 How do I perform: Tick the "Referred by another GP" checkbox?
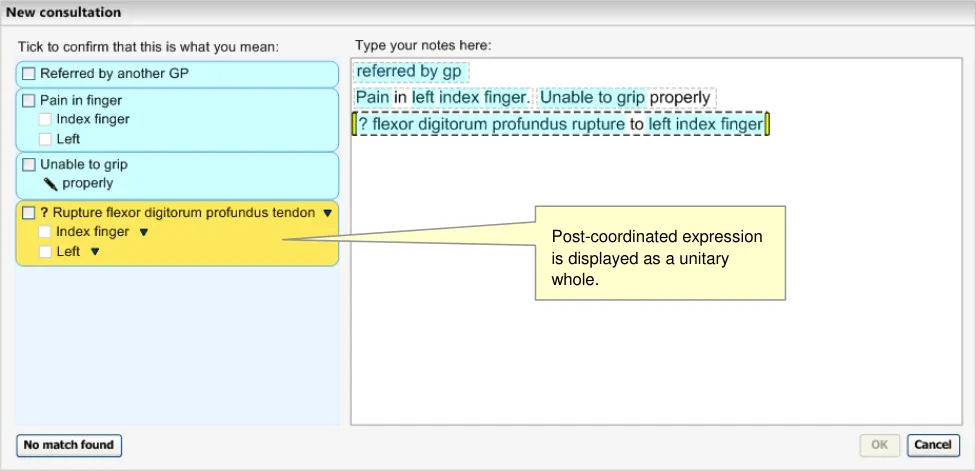(x=29, y=74)
